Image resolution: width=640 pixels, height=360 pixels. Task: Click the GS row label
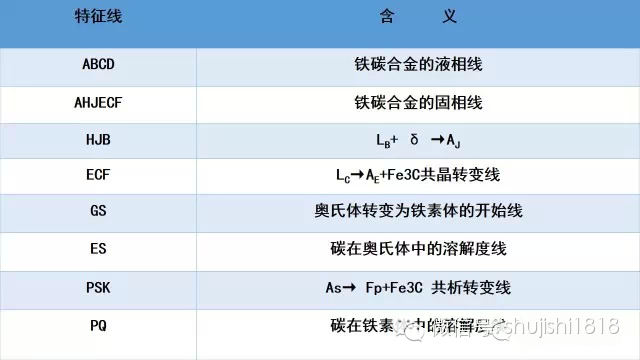coord(98,211)
